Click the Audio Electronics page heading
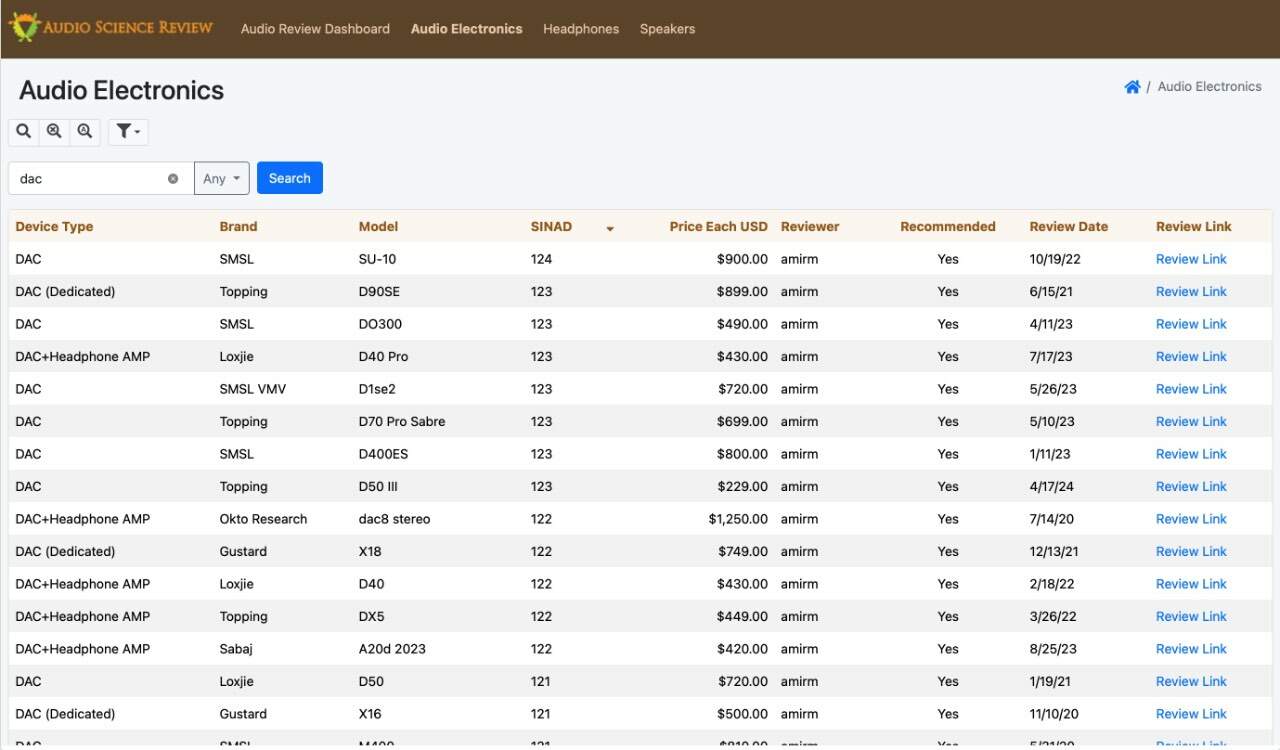Viewport: 1280px width, 750px height. coord(121,90)
